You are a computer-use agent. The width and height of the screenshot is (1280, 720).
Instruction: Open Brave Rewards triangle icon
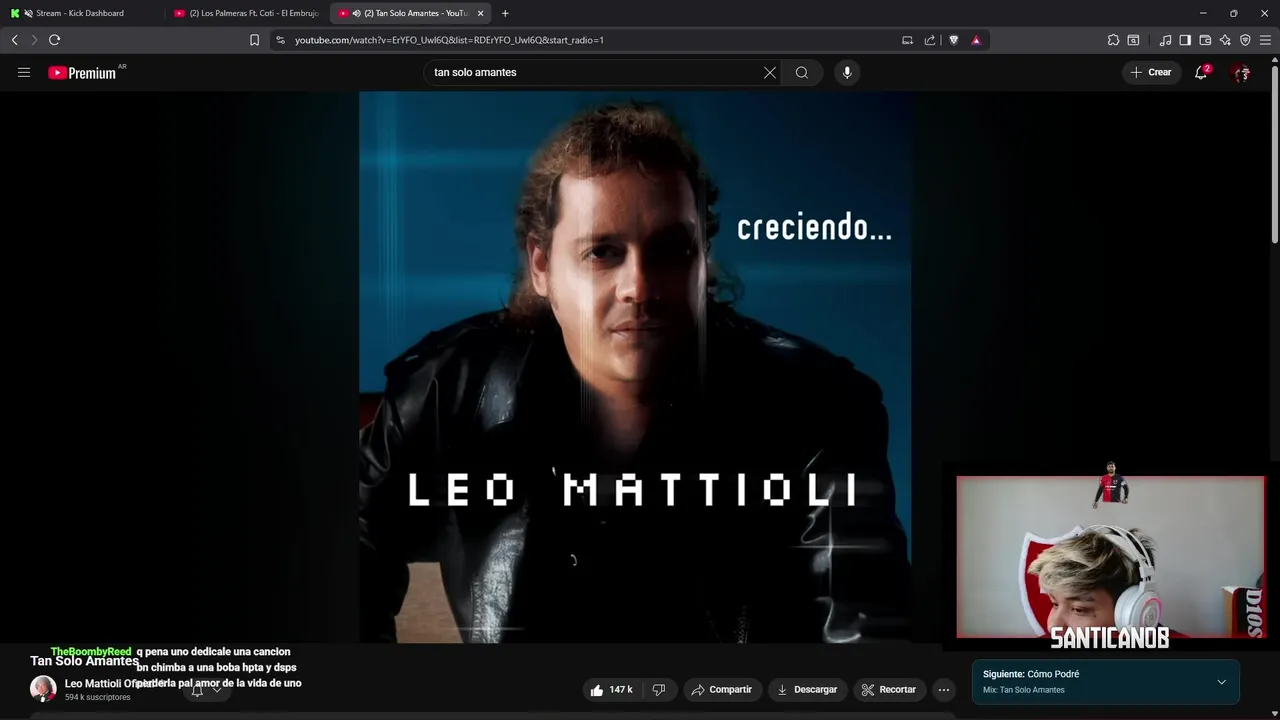tap(976, 40)
